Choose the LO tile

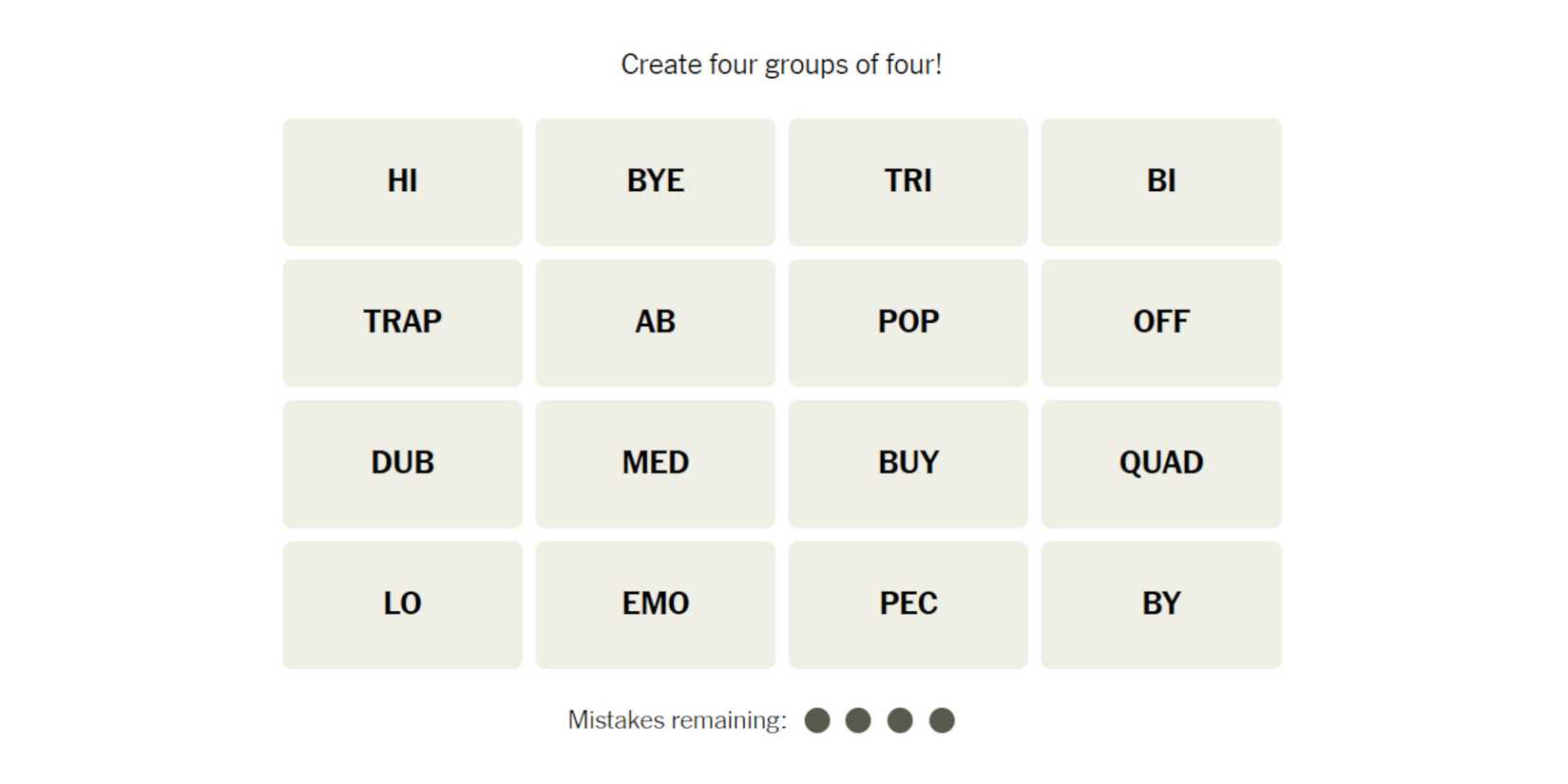402,603
